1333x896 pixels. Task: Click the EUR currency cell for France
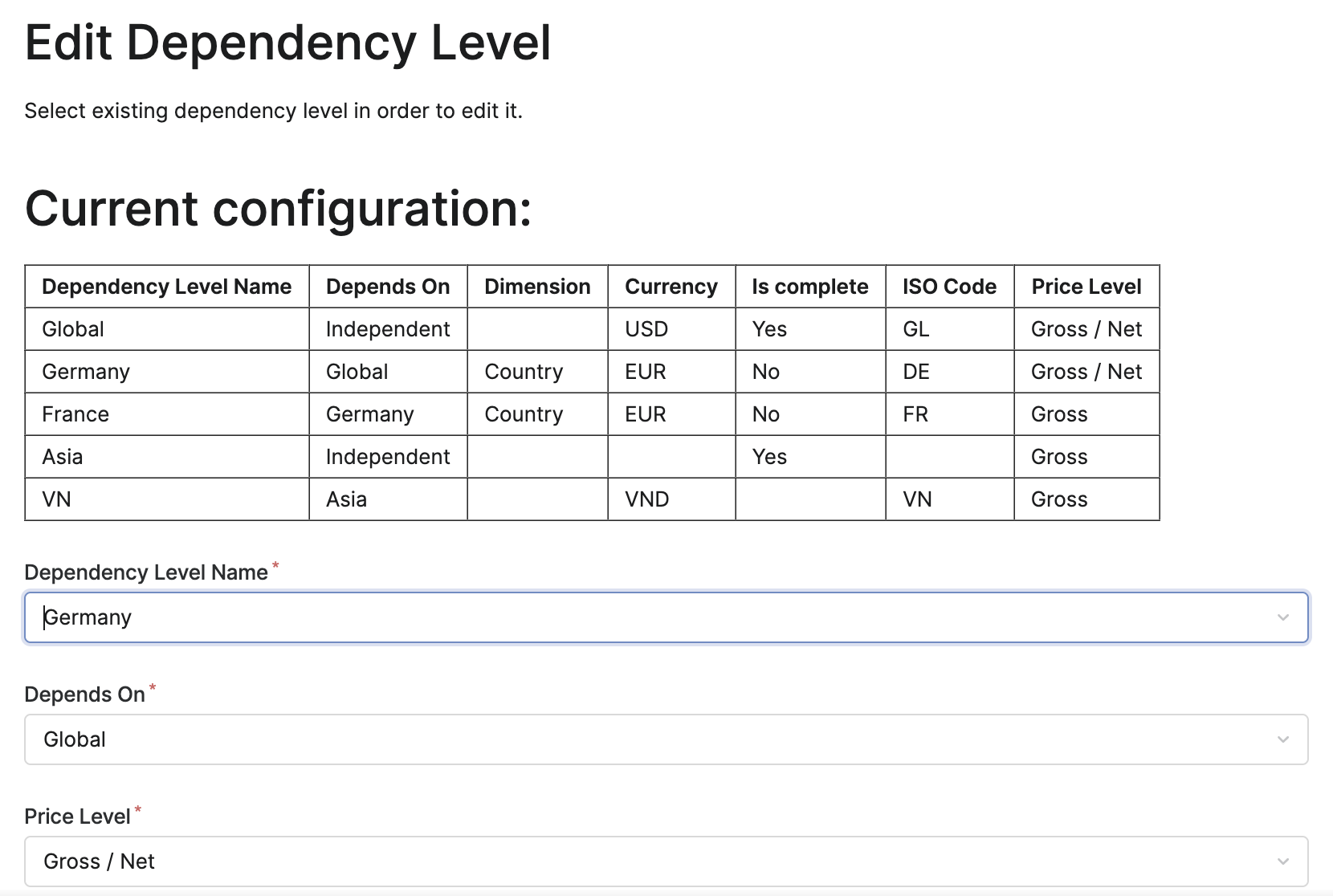(645, 413)
